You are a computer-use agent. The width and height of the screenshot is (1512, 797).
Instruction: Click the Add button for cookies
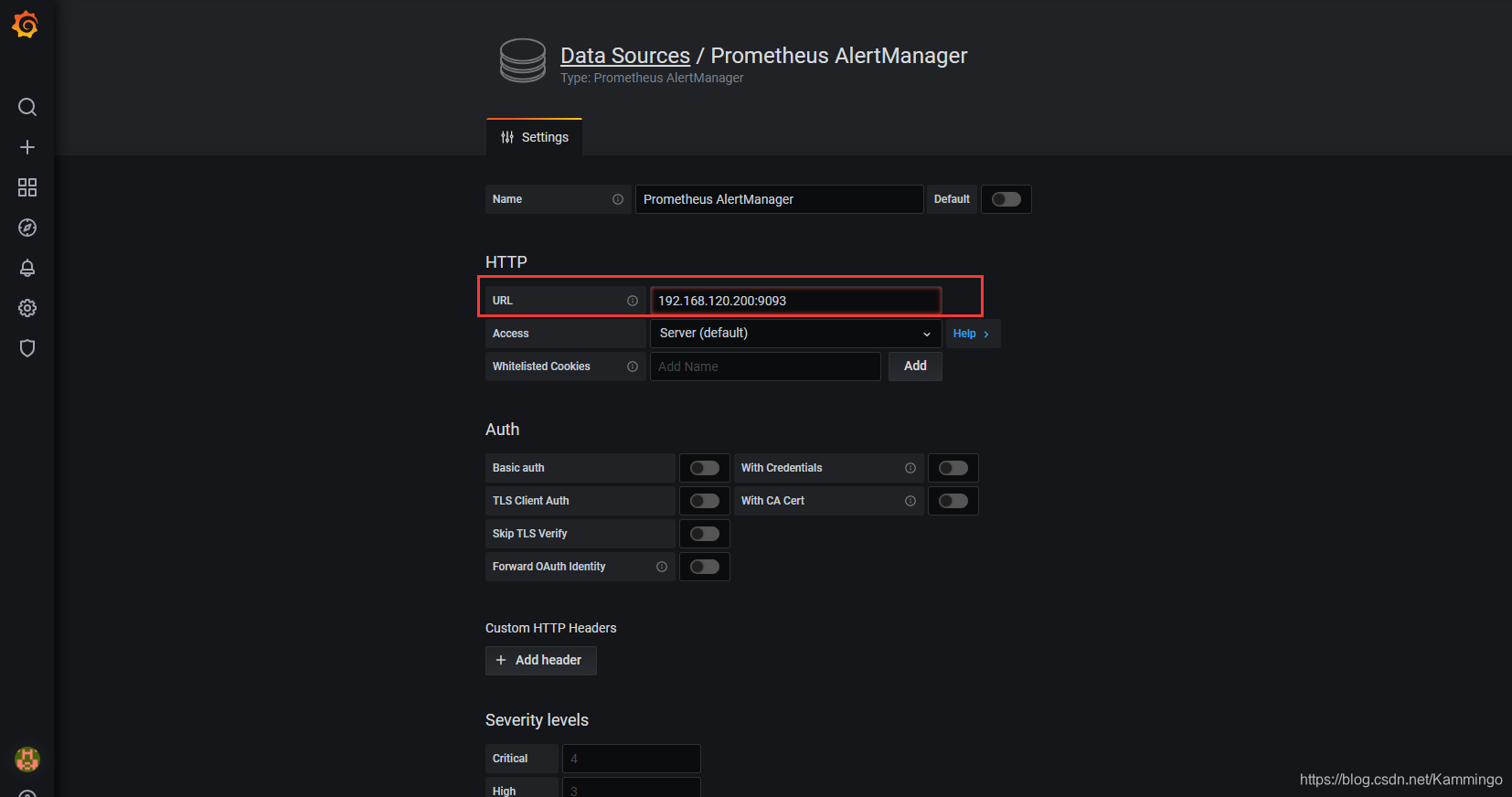[x=915, y=366]
